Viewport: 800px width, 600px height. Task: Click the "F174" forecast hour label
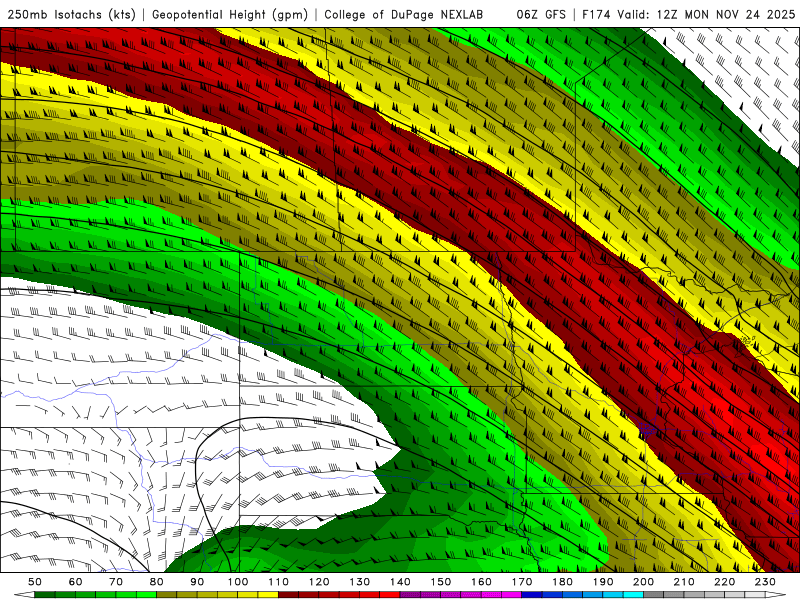click(x=596, y=14)
